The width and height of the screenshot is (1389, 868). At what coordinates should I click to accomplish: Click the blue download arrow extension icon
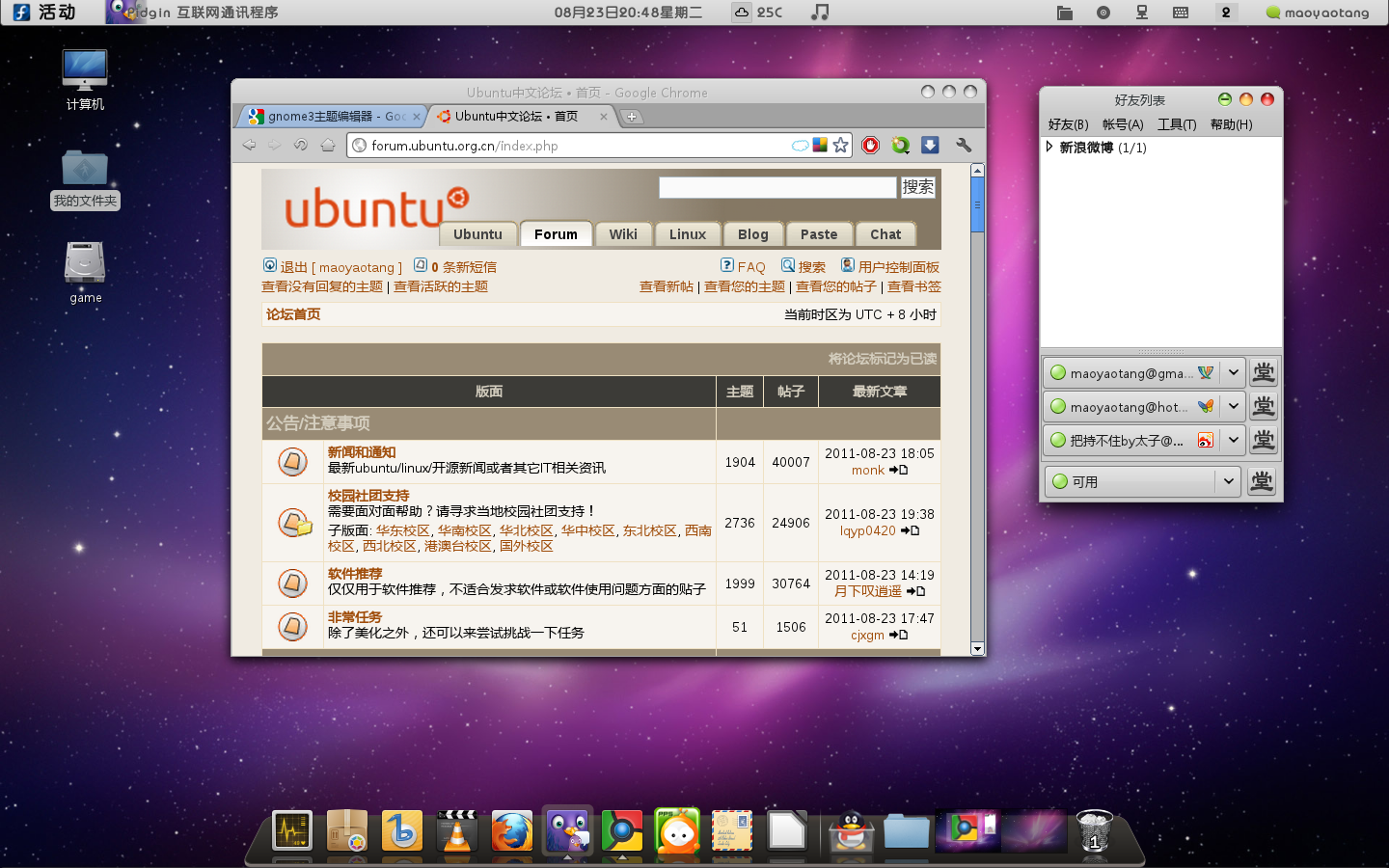pyautogui.click(x=930, y=145)
